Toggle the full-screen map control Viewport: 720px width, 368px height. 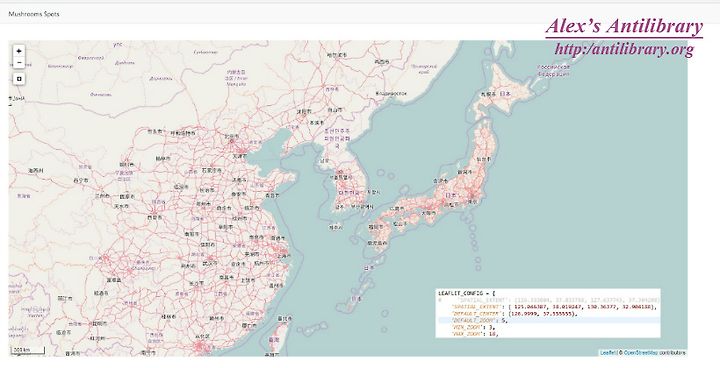click(x=19, y=79)
